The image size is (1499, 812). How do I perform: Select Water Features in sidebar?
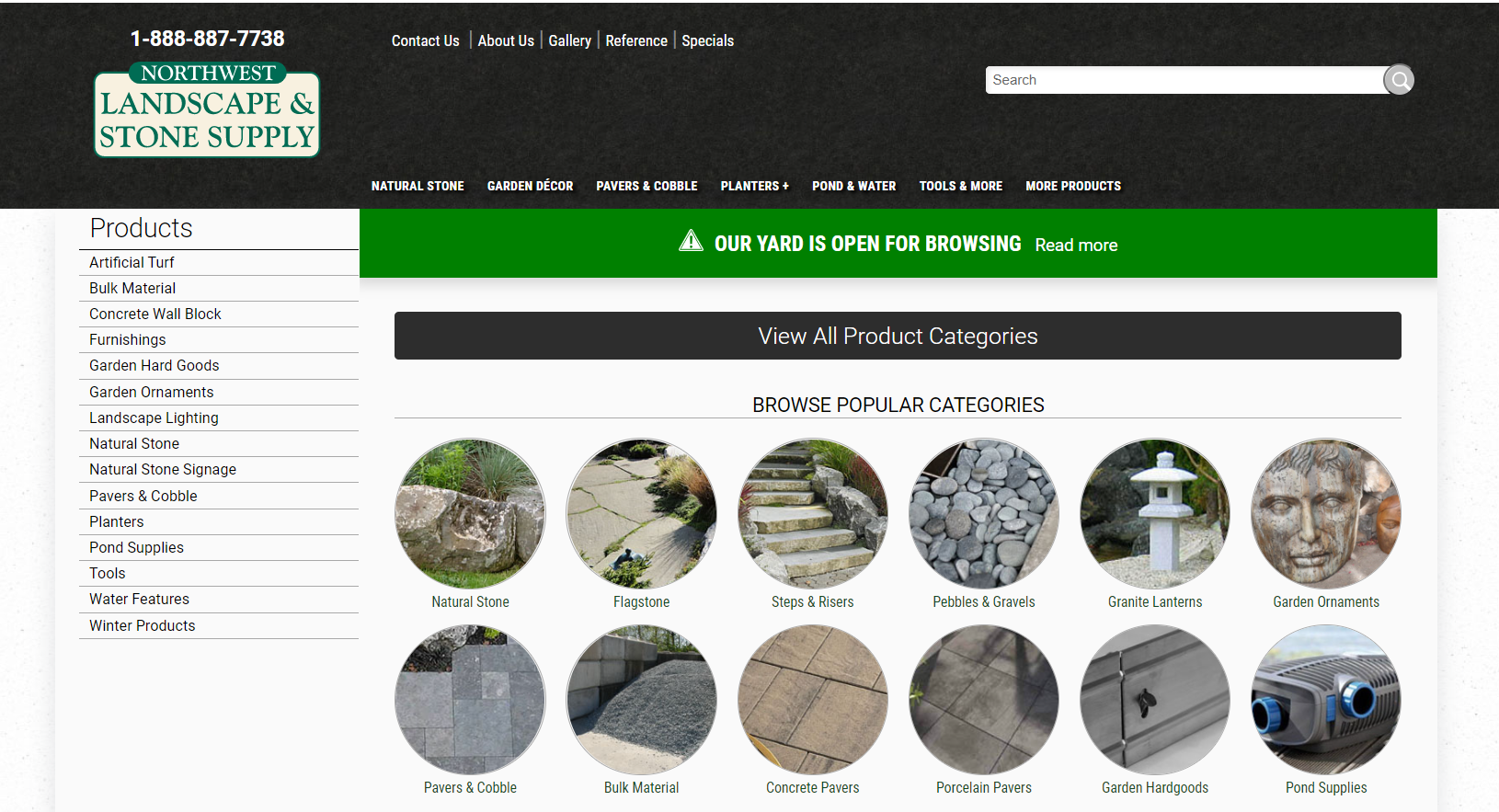[x=219, y=599]
